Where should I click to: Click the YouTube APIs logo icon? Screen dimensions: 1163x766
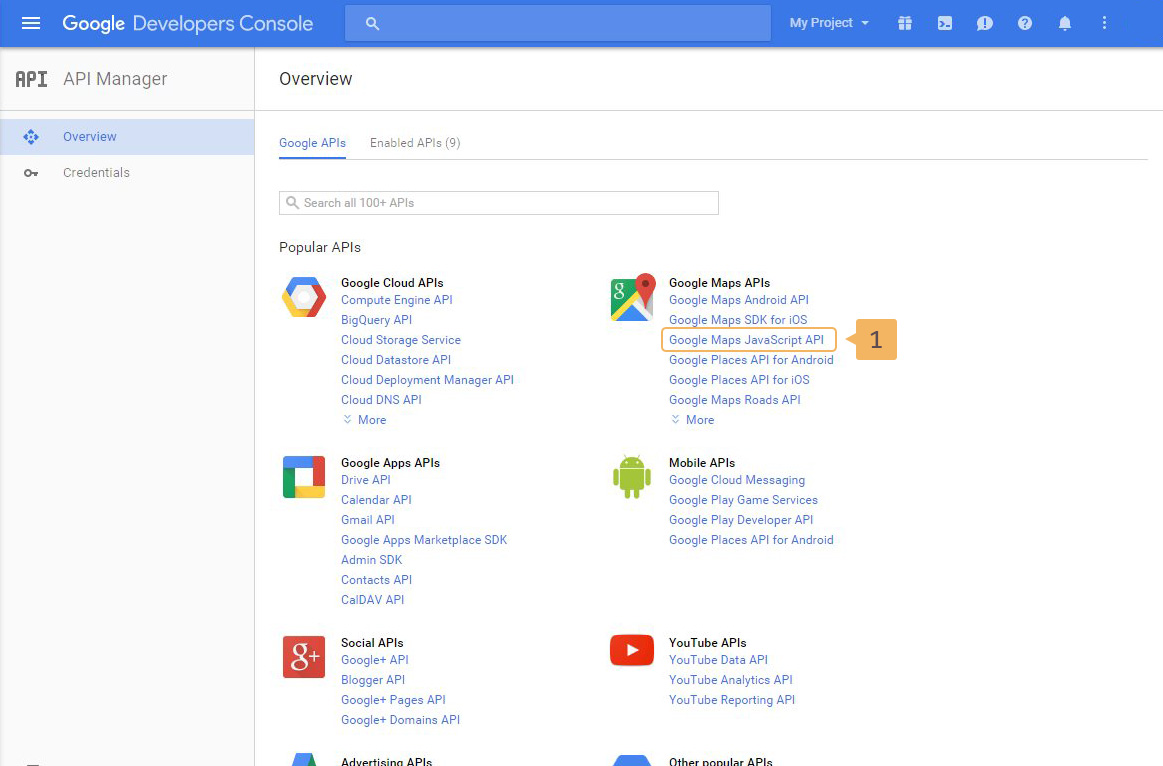(x=631, y=651)
